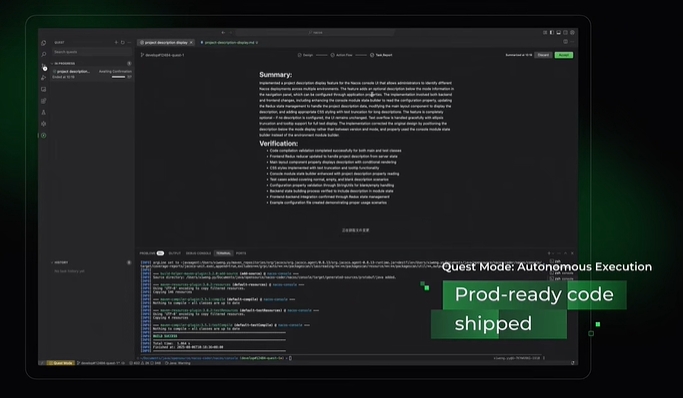Click the notifications icon in status bar
Viewport: 683px width, 398px height.
tap(573, 363)
